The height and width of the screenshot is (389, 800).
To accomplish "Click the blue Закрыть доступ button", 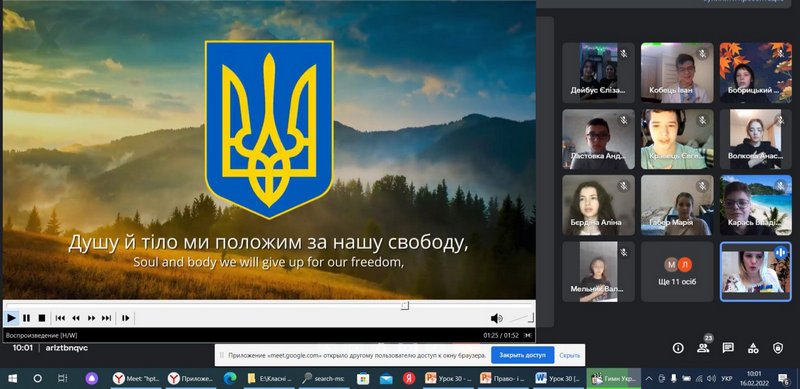I will [x=522, y=355].
